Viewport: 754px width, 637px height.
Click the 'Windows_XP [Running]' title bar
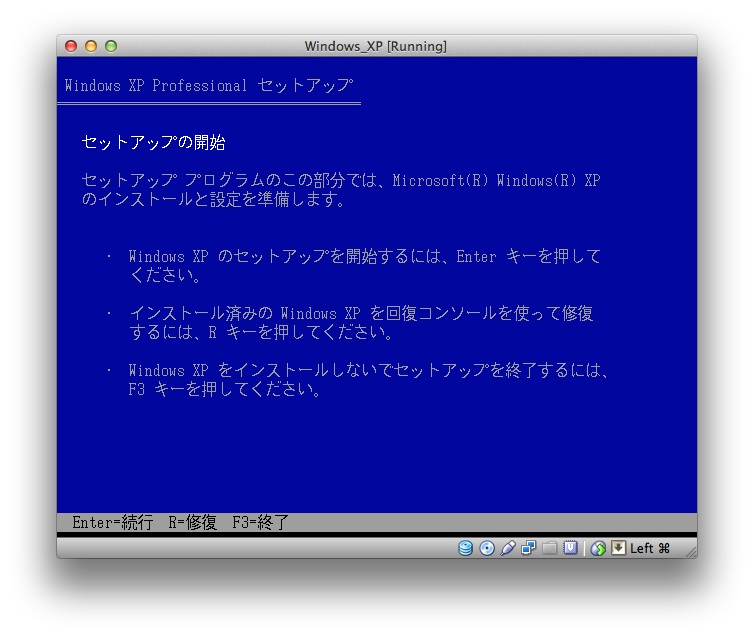(x=376, y=46)
